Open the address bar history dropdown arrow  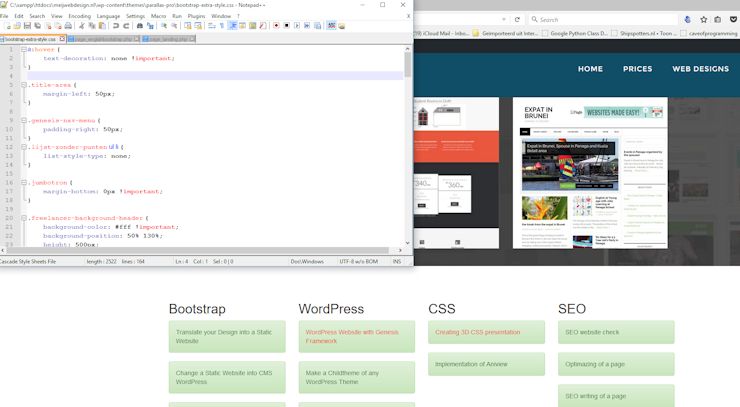point(504,19)
